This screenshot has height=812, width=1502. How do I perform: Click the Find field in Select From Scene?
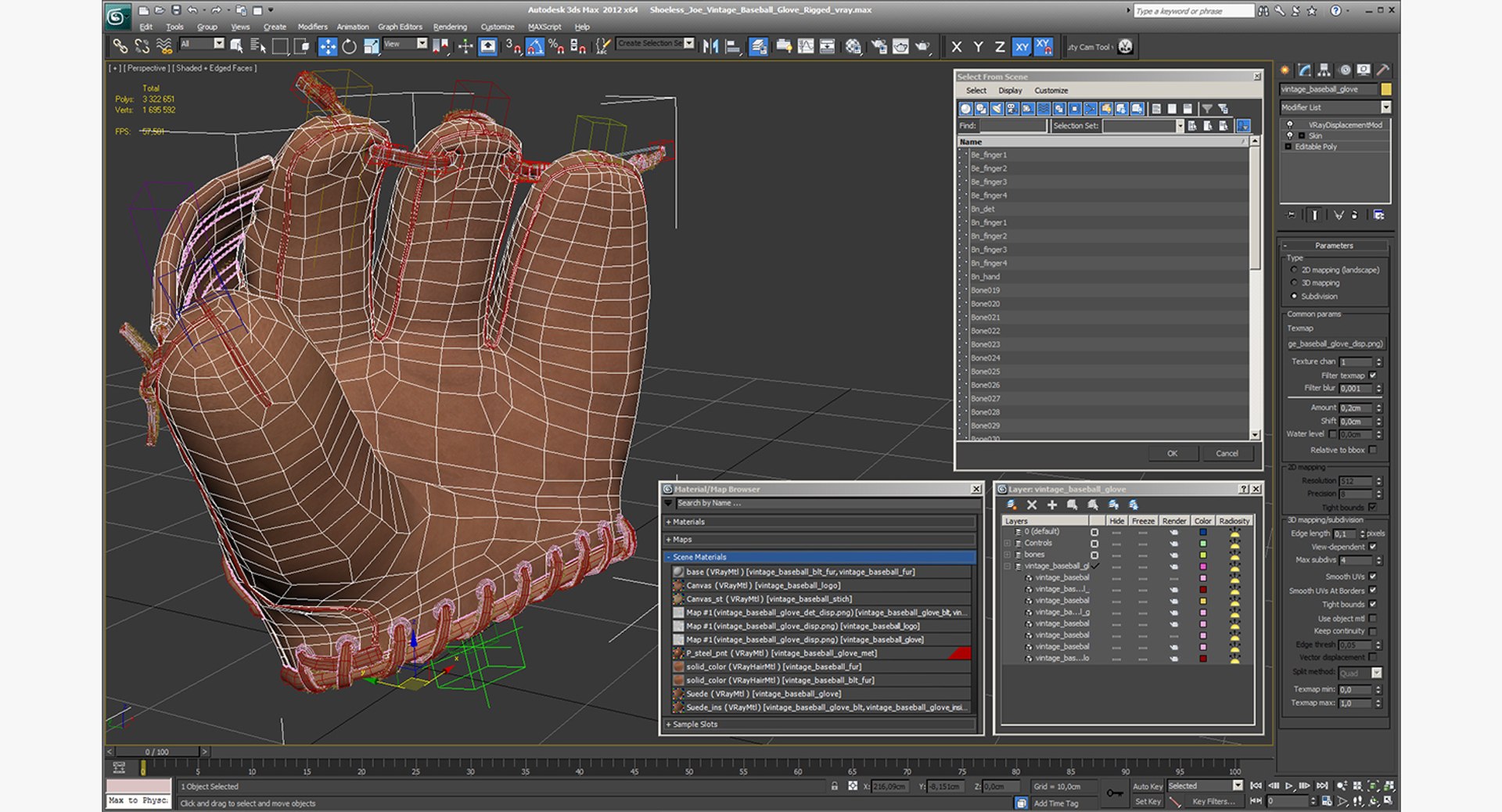(x=1012, y=126)
